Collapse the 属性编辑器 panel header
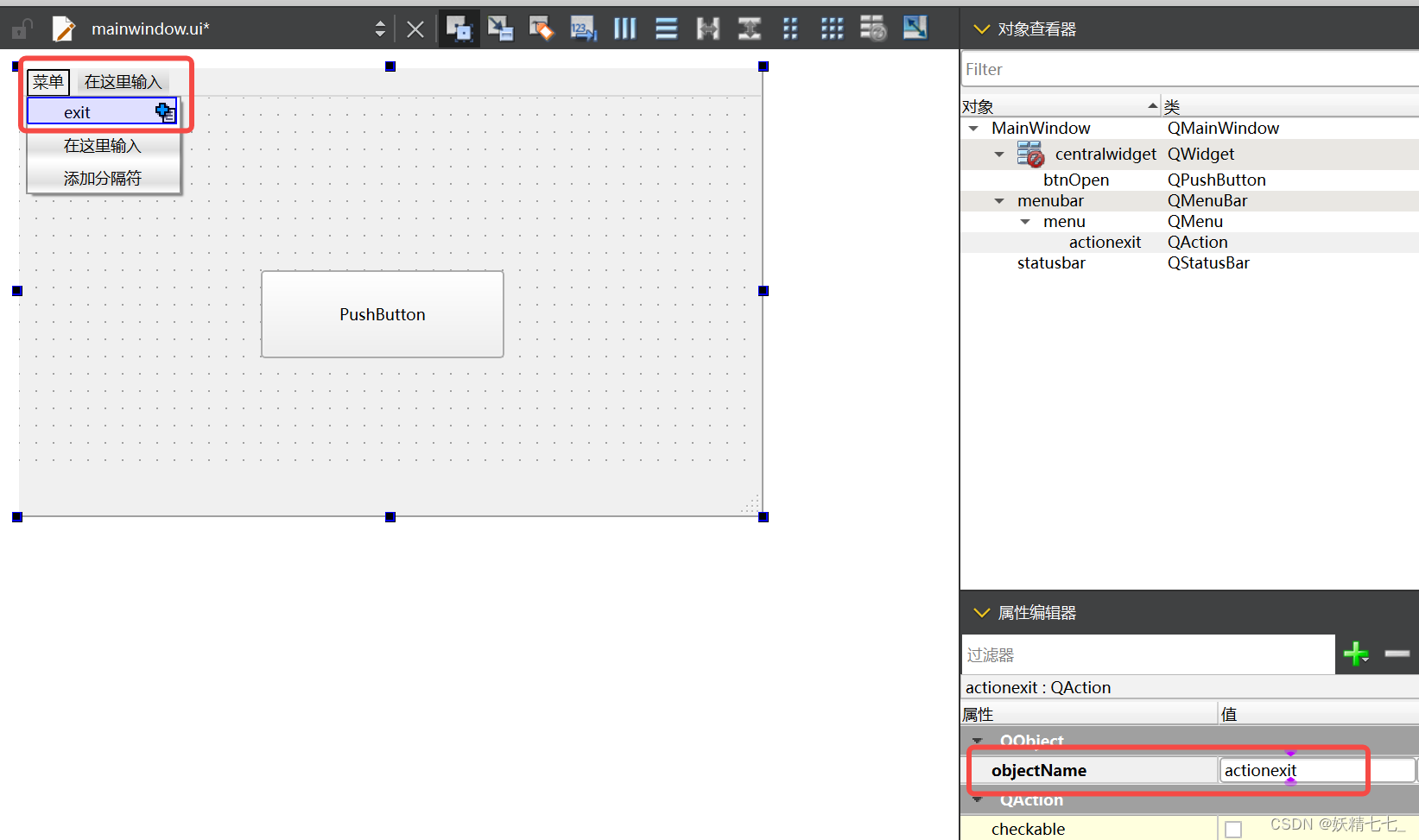Viewport: 1419px width, 840px height. pos(981,612)
